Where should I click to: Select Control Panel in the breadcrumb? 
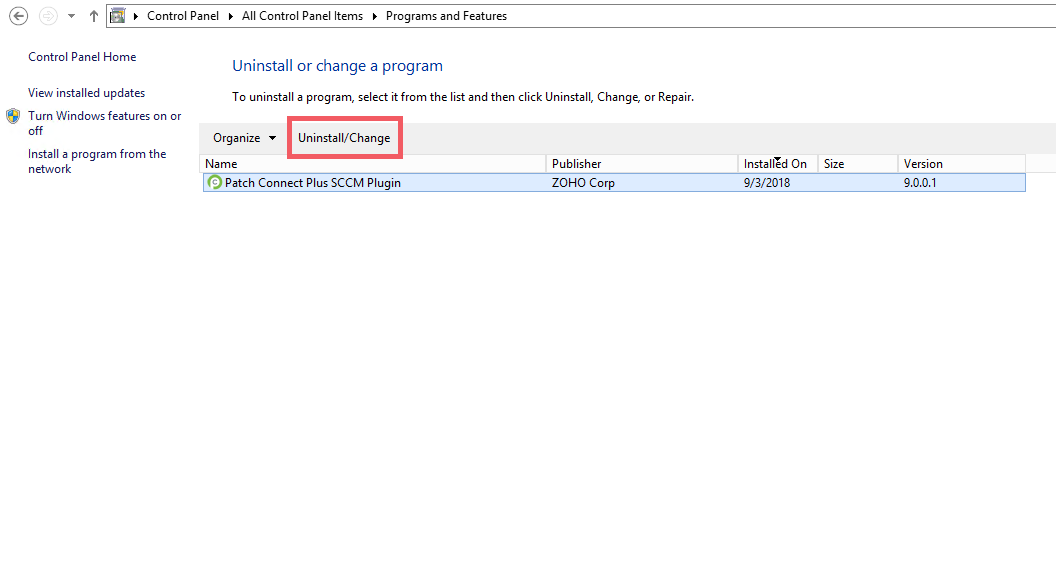click(x=183, y=15)
